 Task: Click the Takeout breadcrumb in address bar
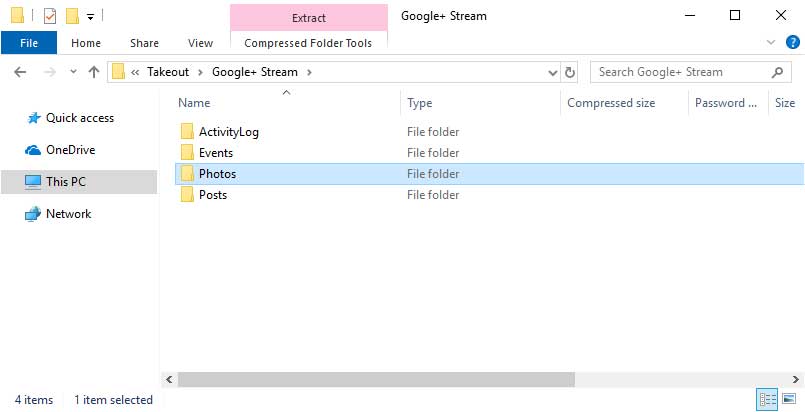coord(168,72)
